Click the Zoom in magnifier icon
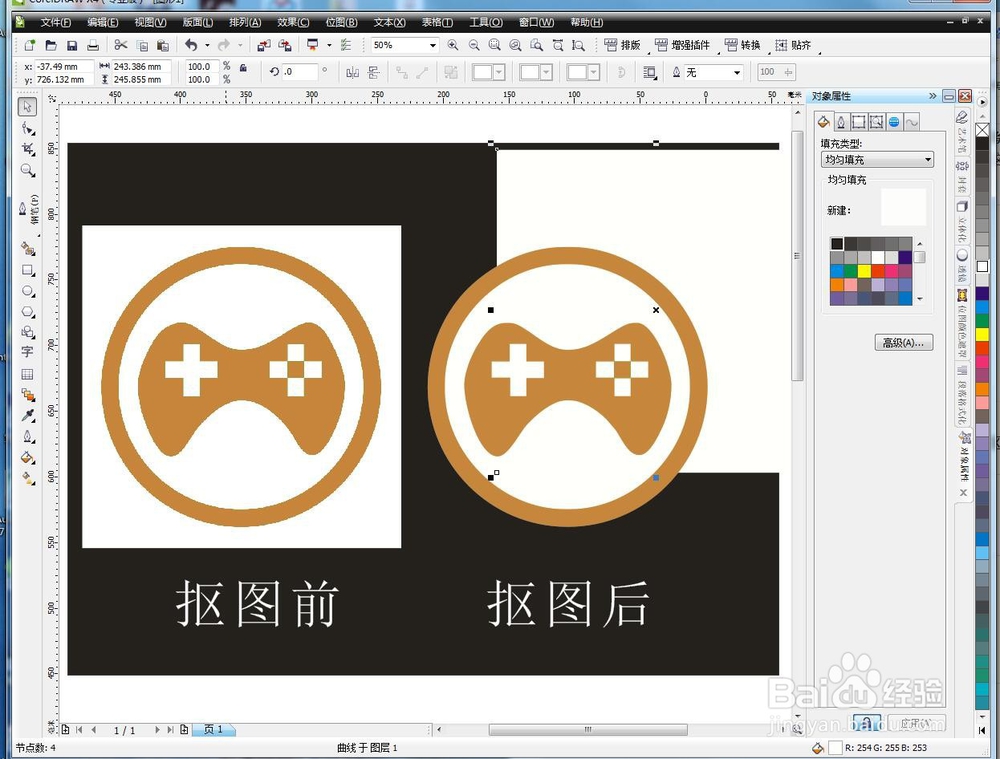 tap(453, 45)
